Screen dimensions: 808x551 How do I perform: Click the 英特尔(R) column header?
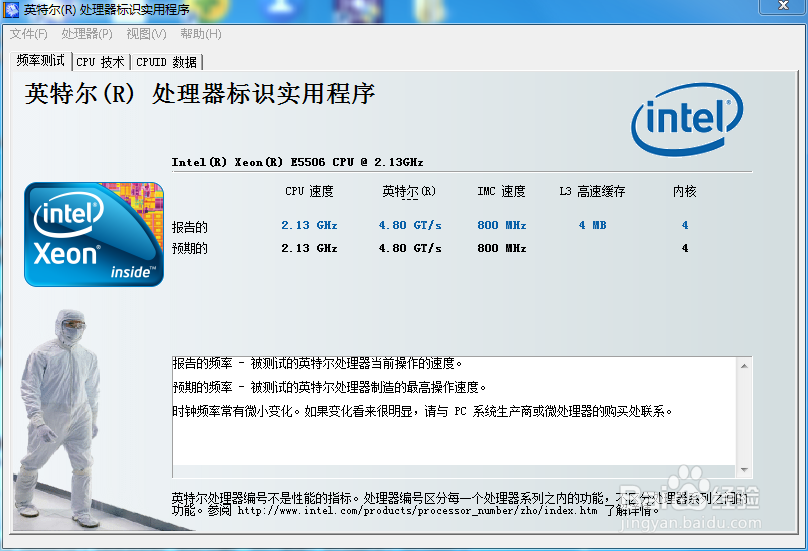409,191
